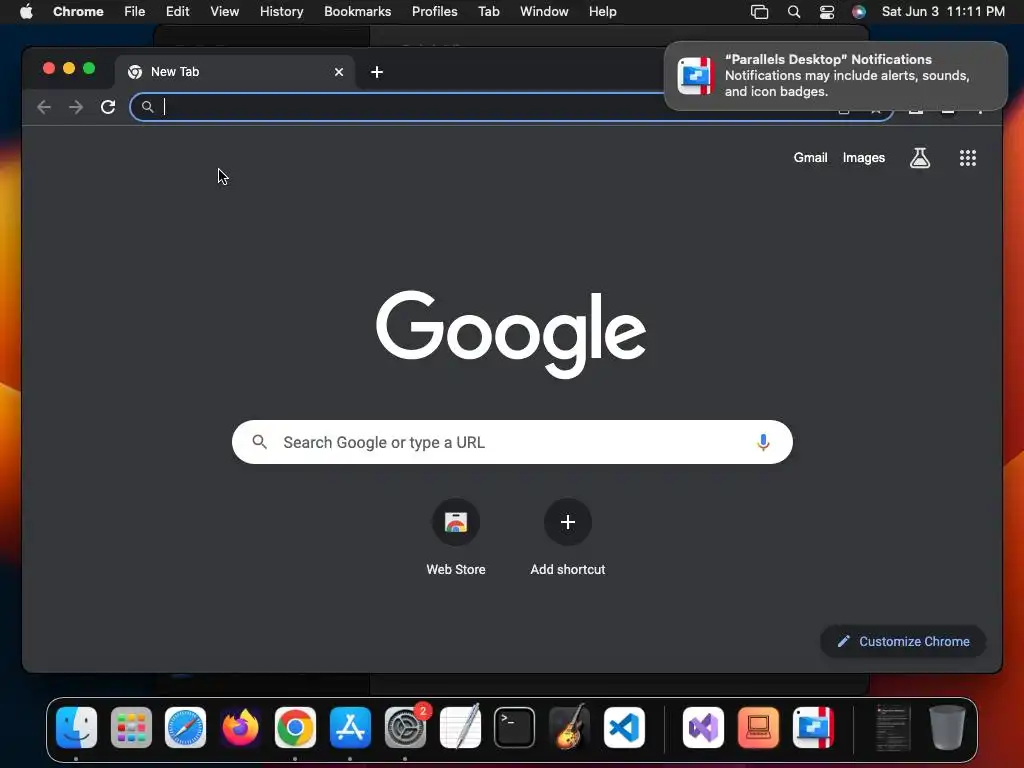This screenshot has height=768, width=1024.
Task: Start voice search with the microphone icon
Action: 763,442
